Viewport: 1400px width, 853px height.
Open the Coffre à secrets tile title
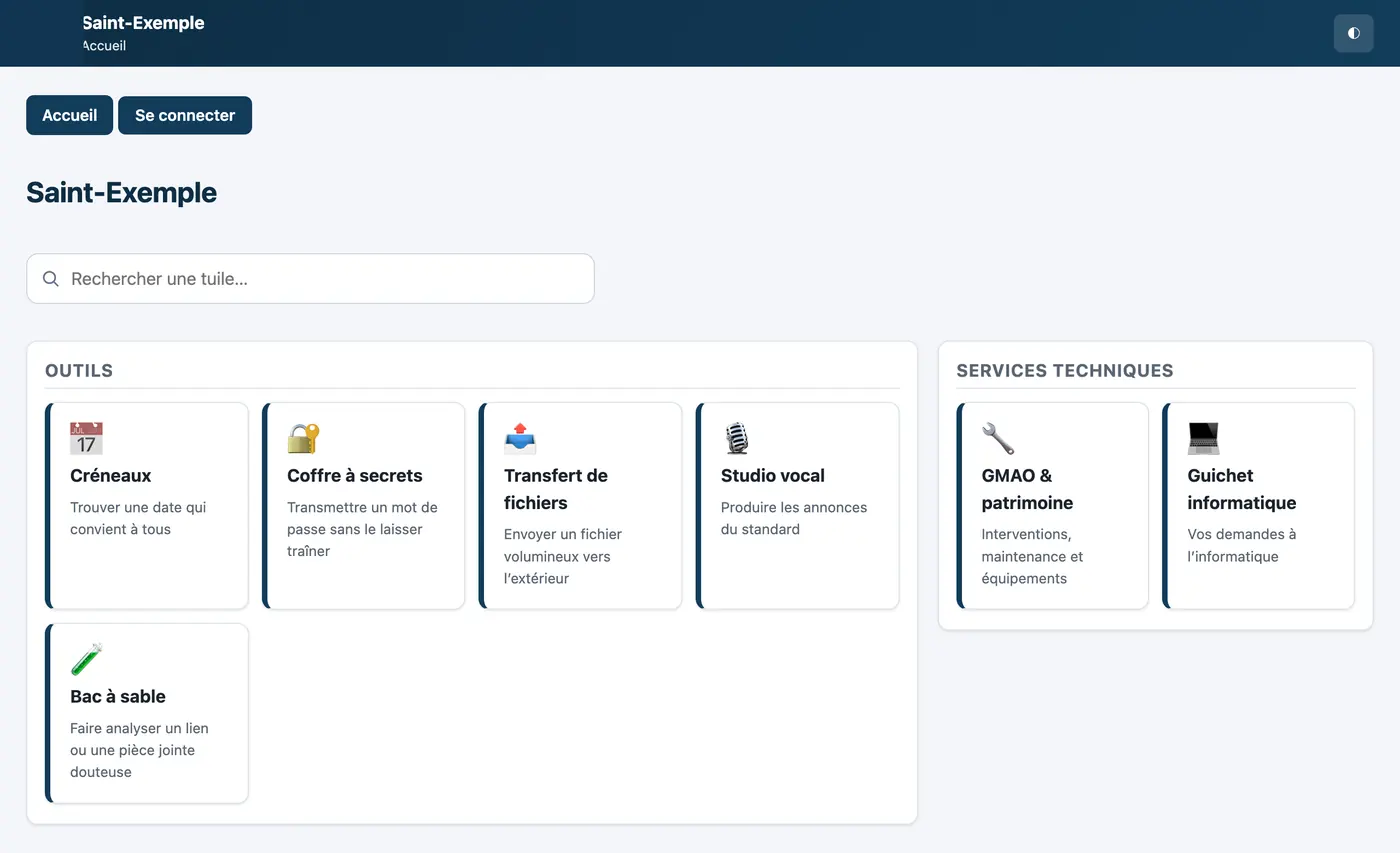355,476
